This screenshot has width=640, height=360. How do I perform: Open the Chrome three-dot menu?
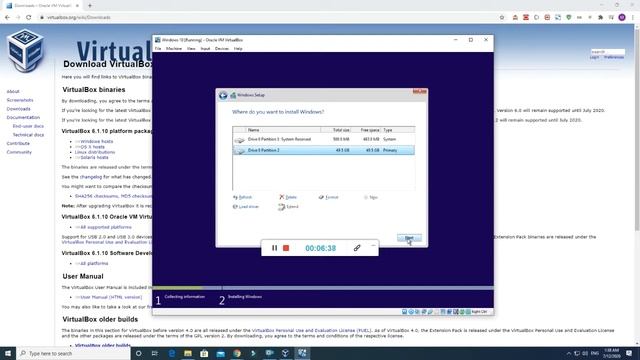(x=633, y=18)
